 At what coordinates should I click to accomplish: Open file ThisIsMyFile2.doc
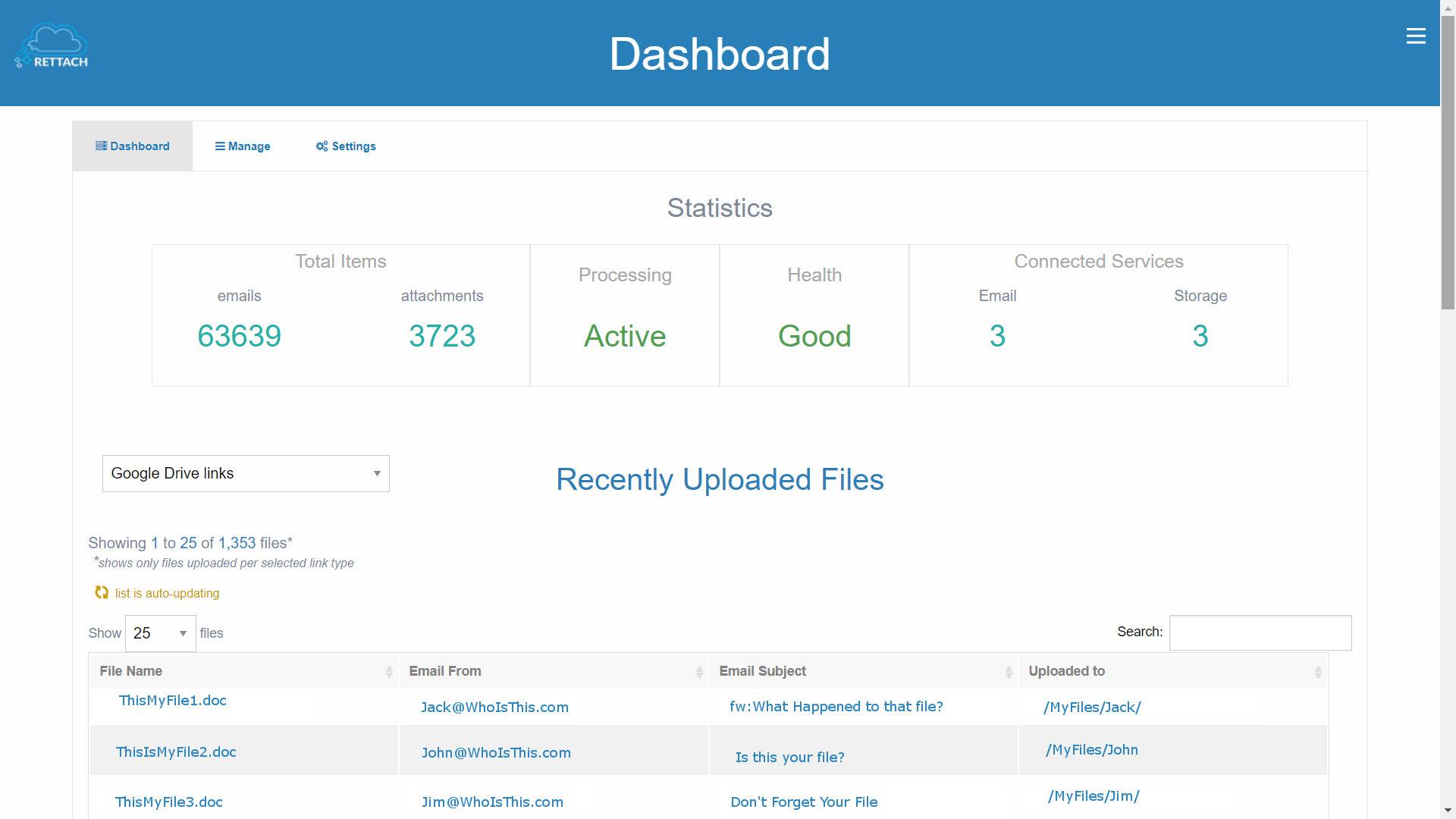pos(176,752)
